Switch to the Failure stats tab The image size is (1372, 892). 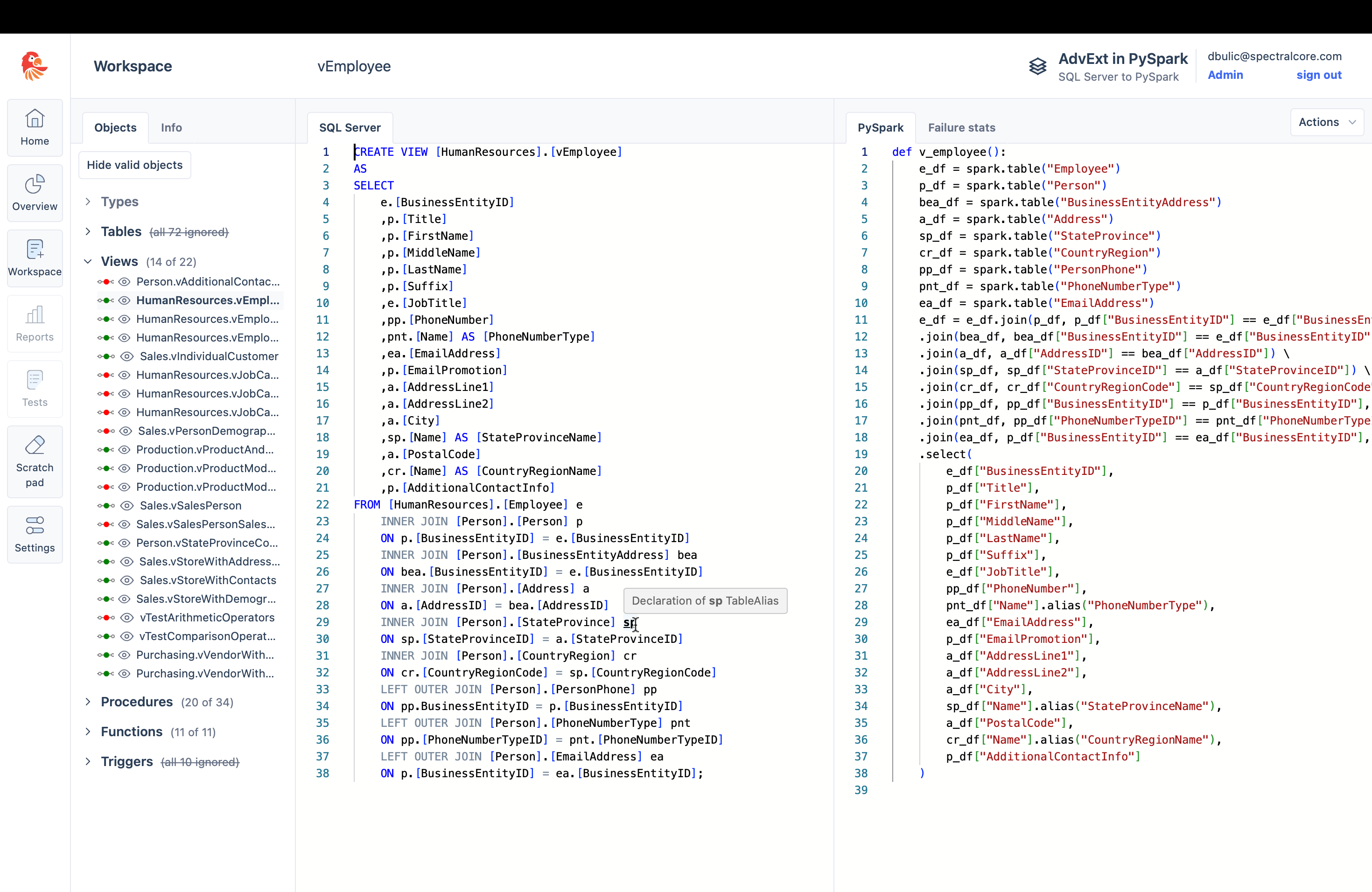click(x=961, y=127)
